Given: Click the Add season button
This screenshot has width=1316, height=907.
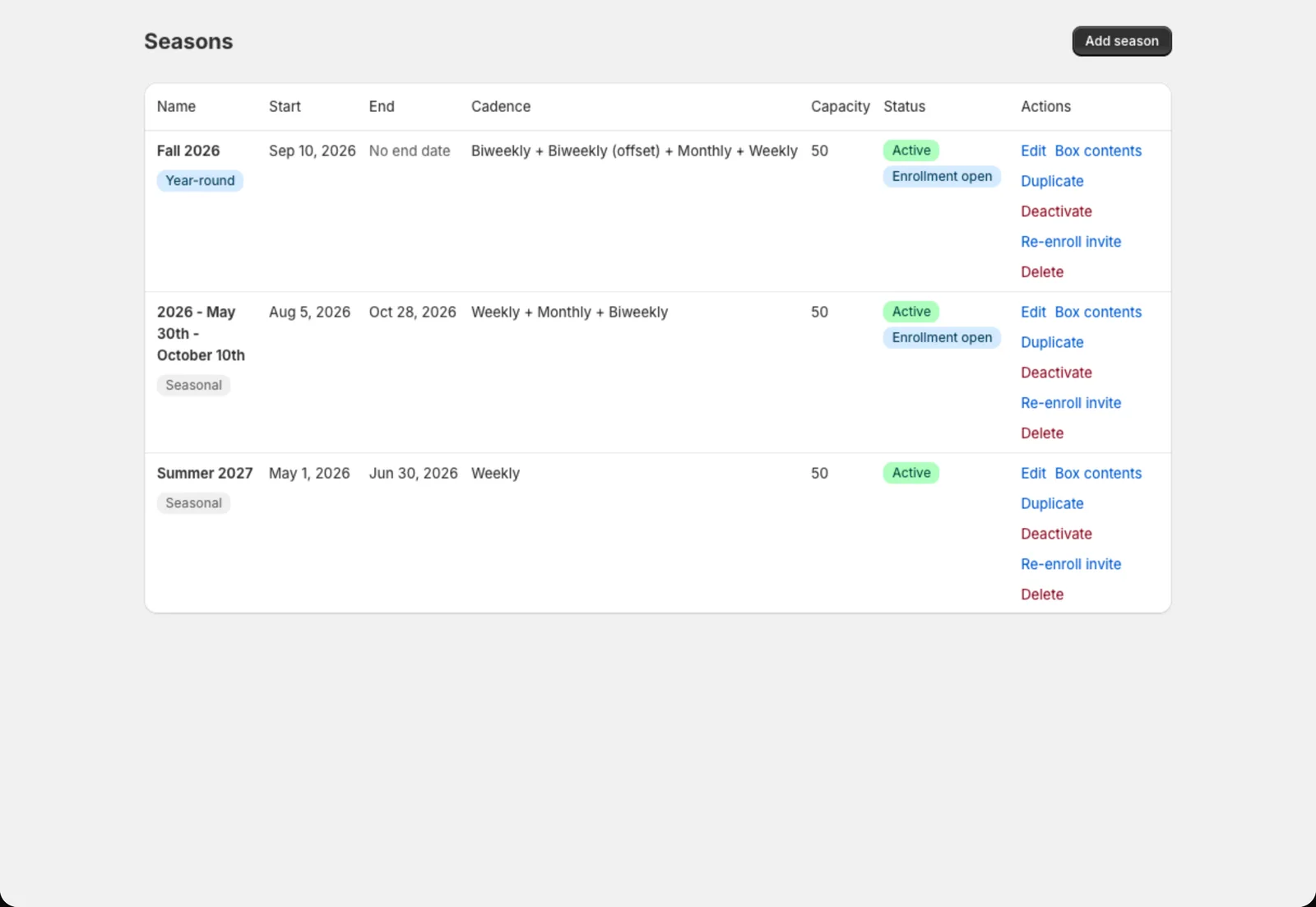Looking at the screenshot, I should (1121, 41).
